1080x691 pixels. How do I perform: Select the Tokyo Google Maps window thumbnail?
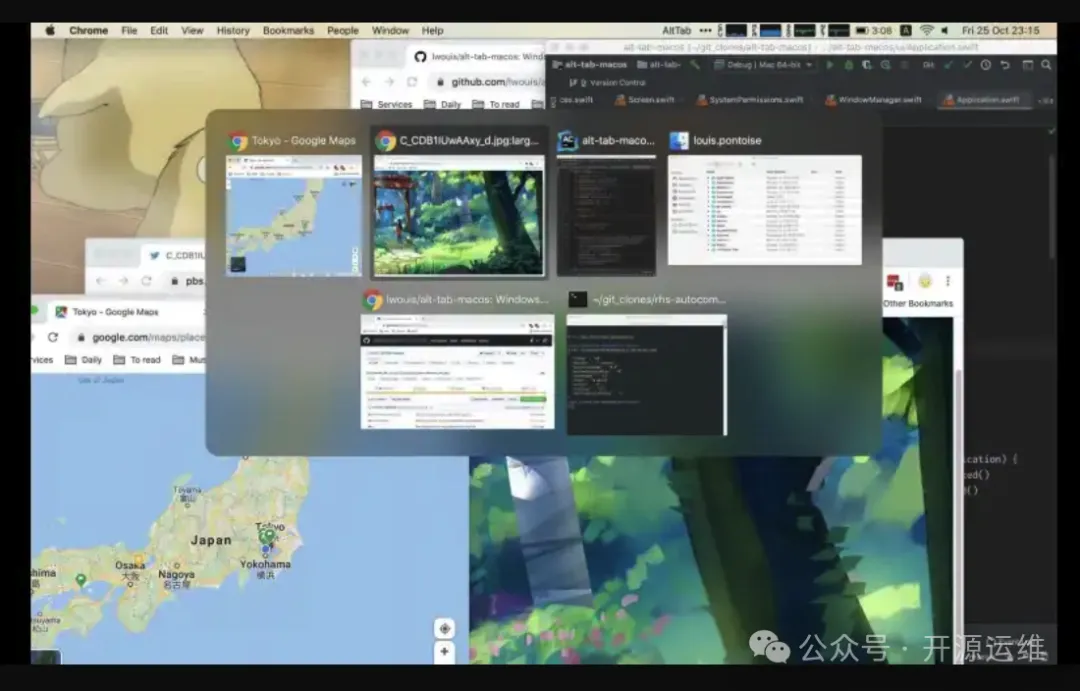(293, 214)
